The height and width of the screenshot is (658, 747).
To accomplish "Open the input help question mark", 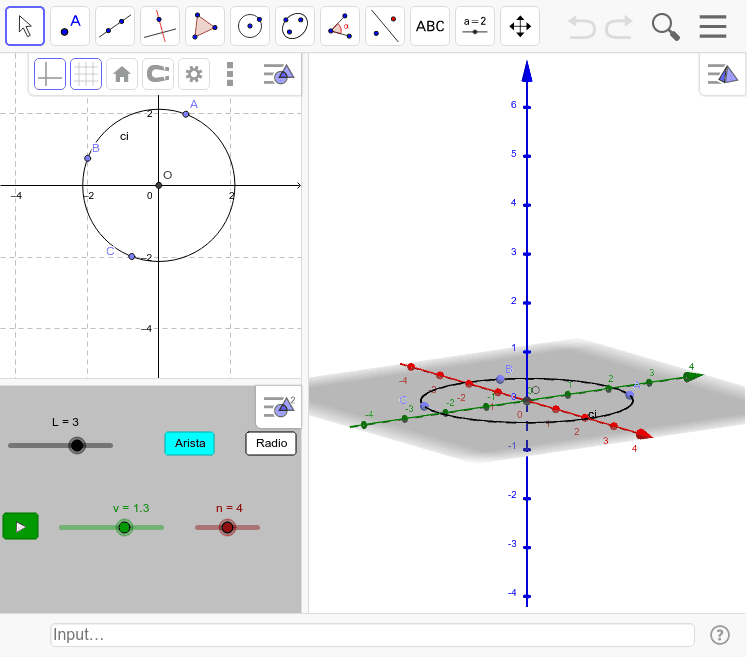I will click(x=720, y=635).
